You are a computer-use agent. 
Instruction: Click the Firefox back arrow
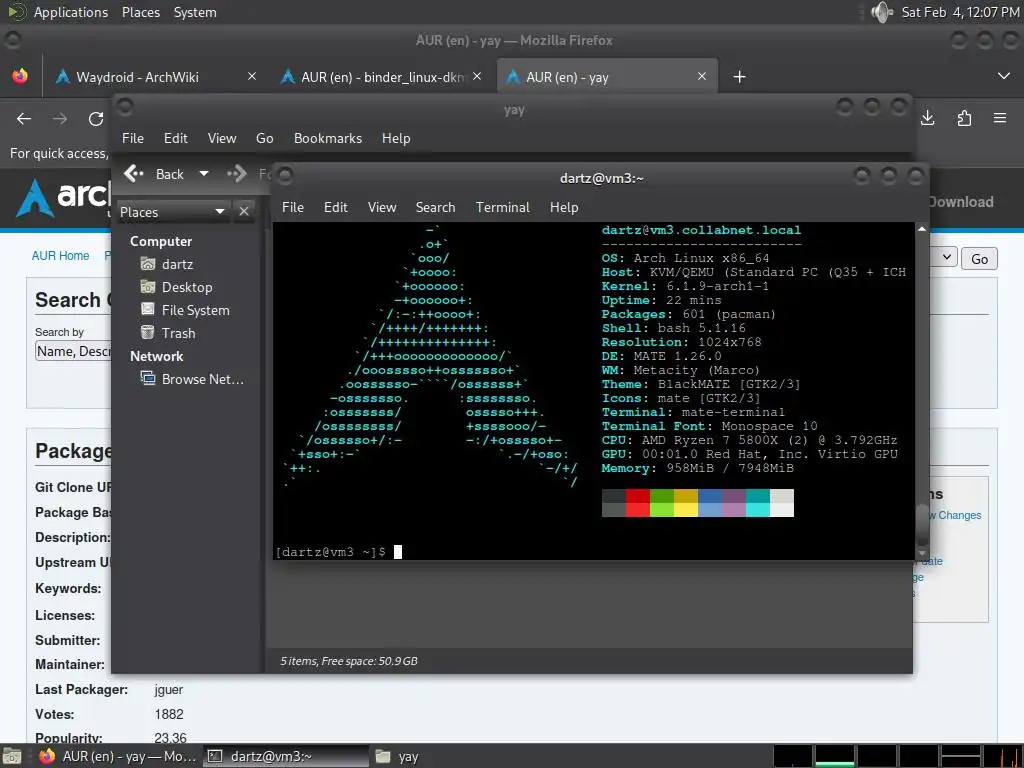(24, 119)
